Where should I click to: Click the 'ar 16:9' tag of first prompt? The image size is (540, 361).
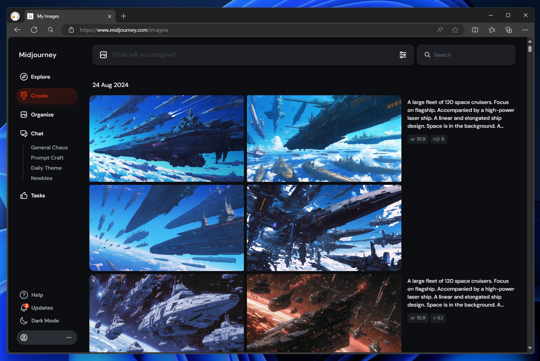point(418,139)
